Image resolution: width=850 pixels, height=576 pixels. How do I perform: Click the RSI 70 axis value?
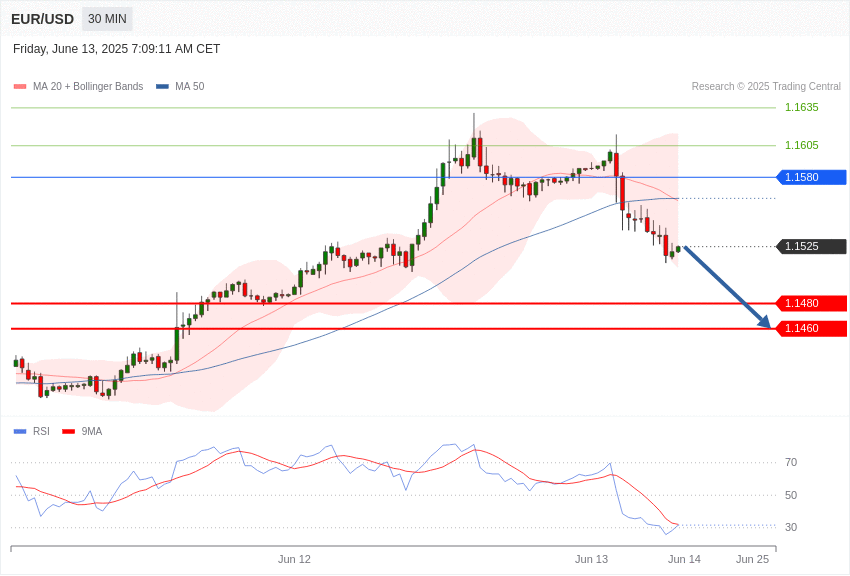pyautogui.click(x=791, y=462)
